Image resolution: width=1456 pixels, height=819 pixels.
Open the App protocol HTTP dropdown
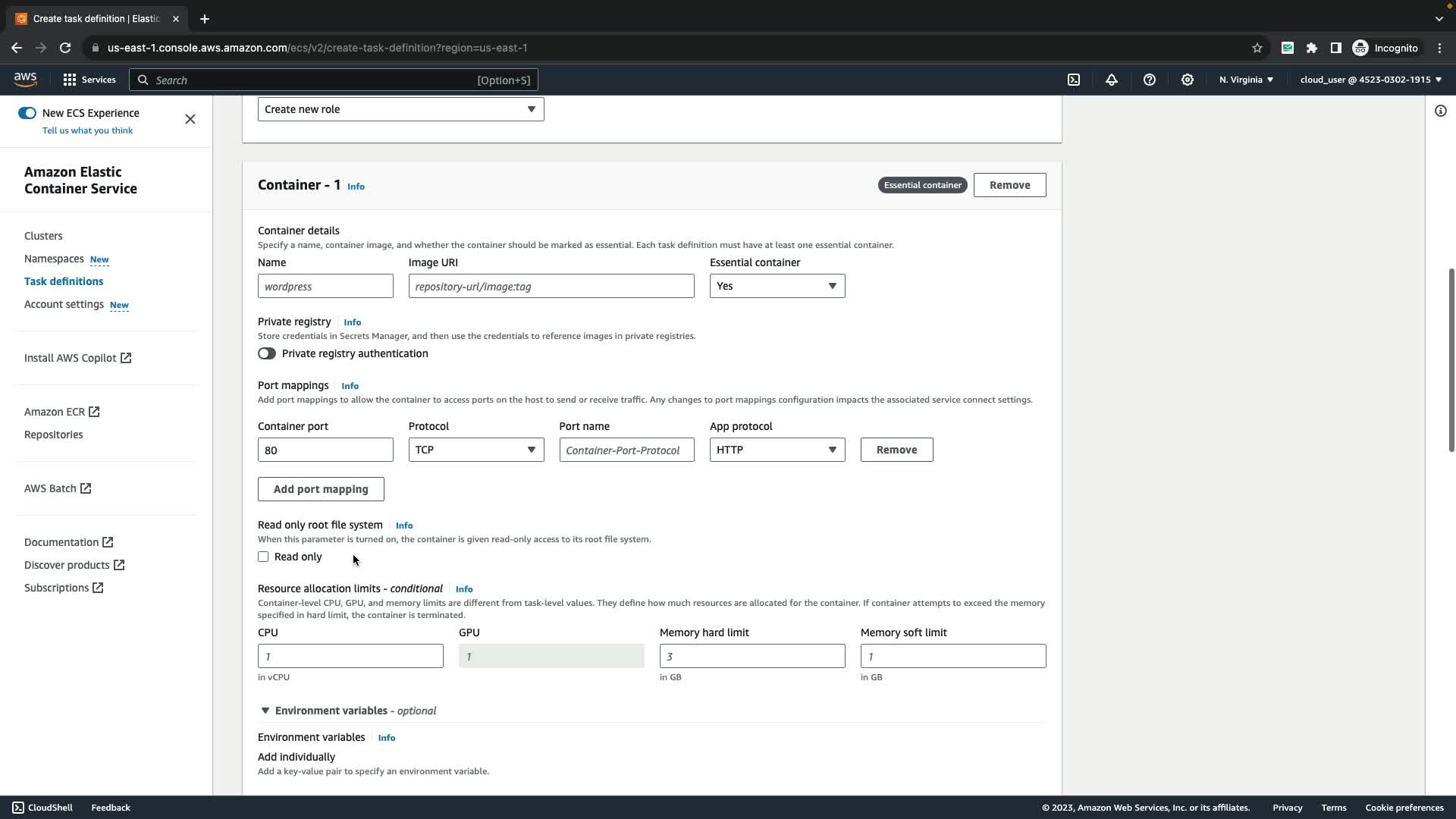tap(777, 450)
